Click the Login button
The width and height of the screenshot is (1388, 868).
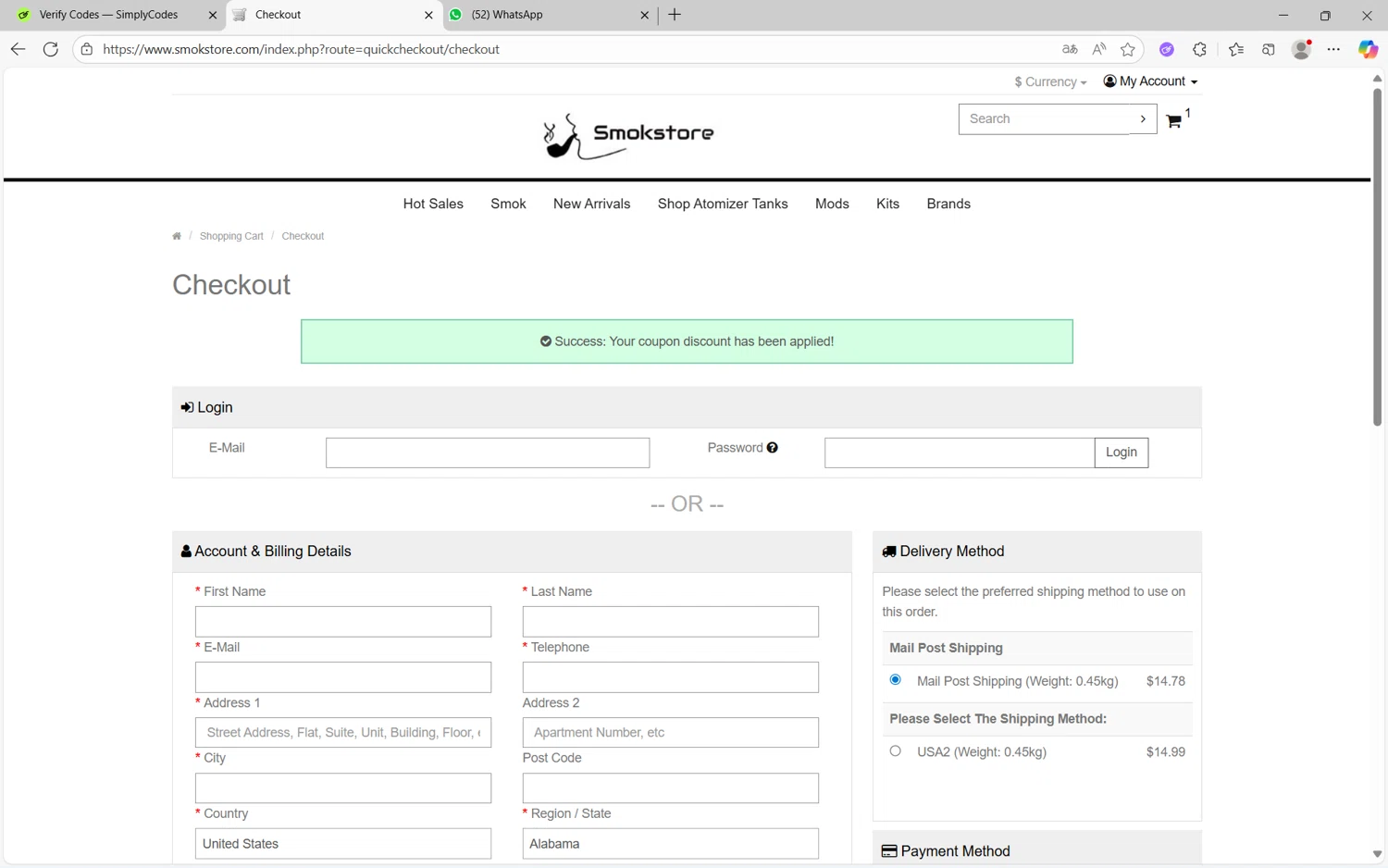coord(1121,453)
